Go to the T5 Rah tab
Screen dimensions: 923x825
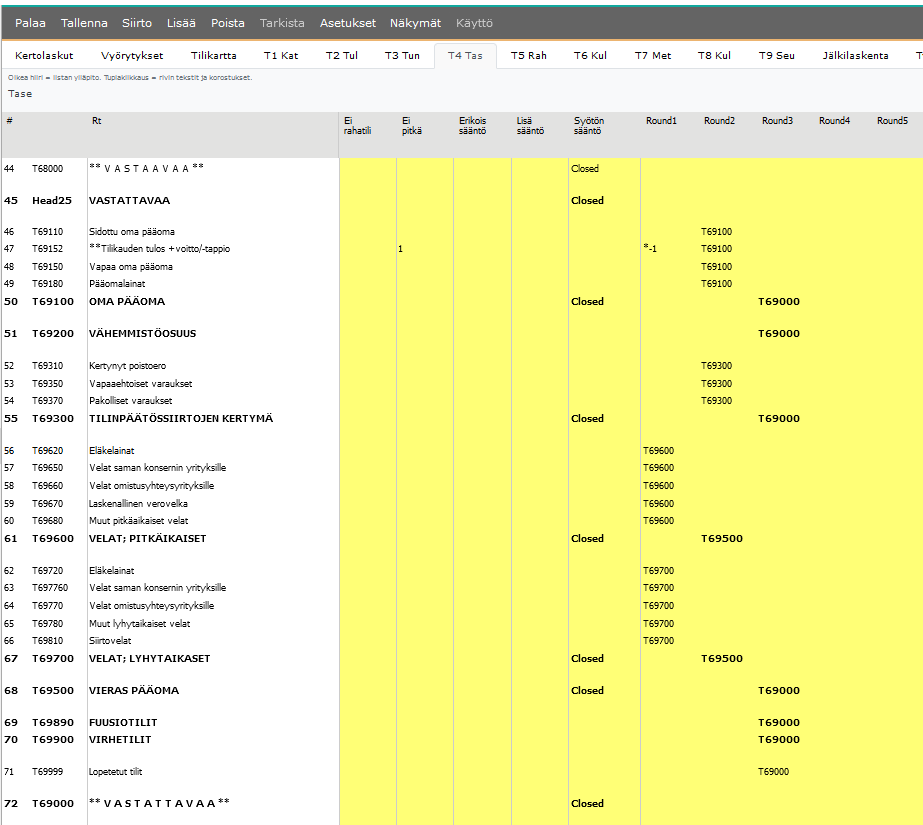click(528, 56)
